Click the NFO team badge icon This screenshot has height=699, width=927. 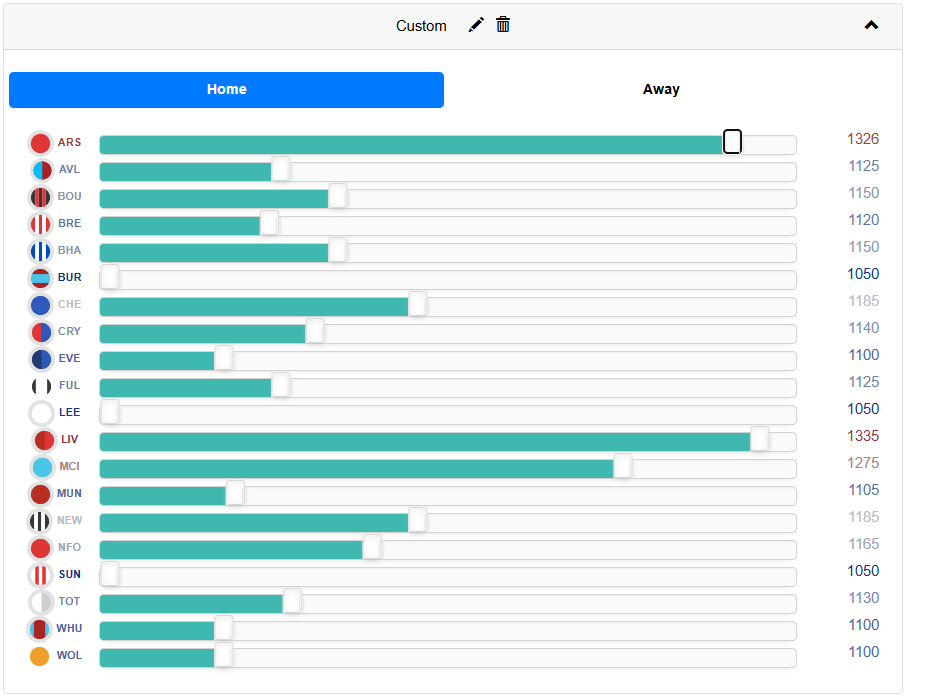pos(40,548)
